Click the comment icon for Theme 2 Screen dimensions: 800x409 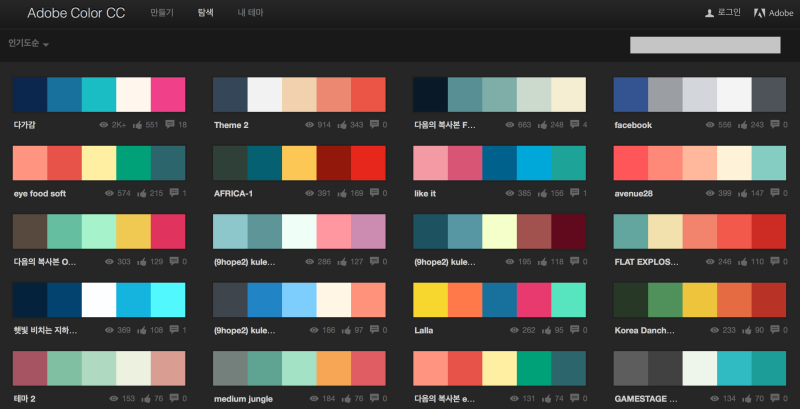tap(374, 124)
